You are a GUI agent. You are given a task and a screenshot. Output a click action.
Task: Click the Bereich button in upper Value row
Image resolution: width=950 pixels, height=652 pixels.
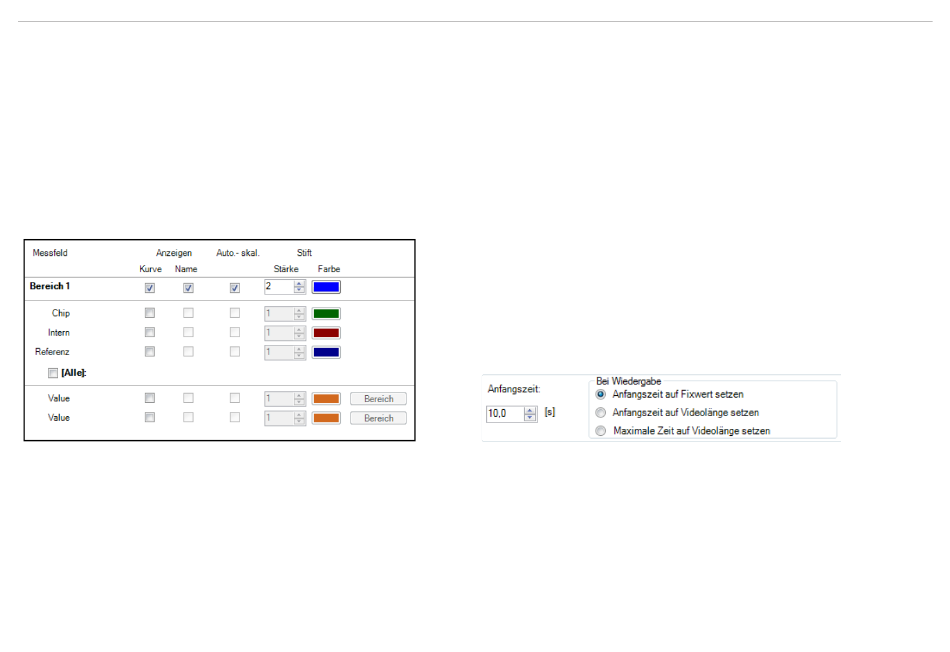point(378,399)
